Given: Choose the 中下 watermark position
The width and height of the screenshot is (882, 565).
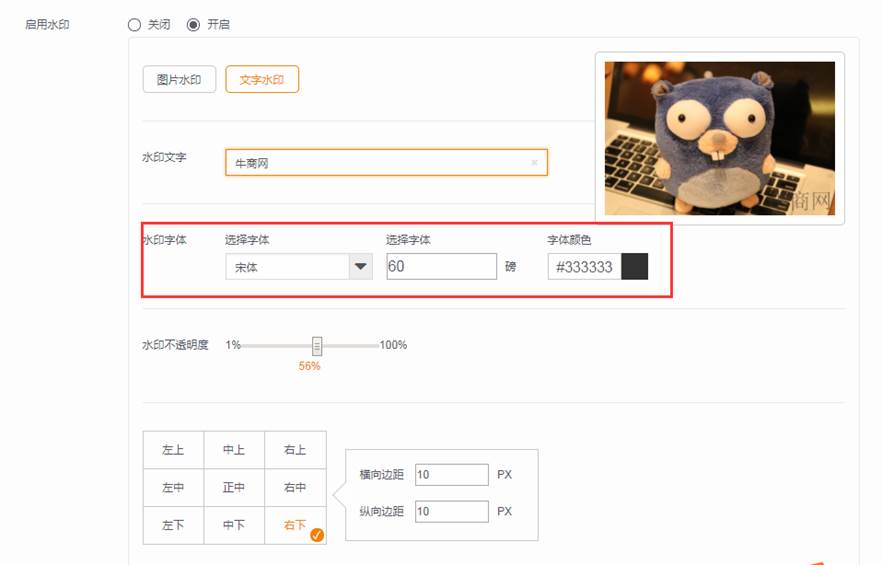Looking at the screenshot, I should coord(234,525).
